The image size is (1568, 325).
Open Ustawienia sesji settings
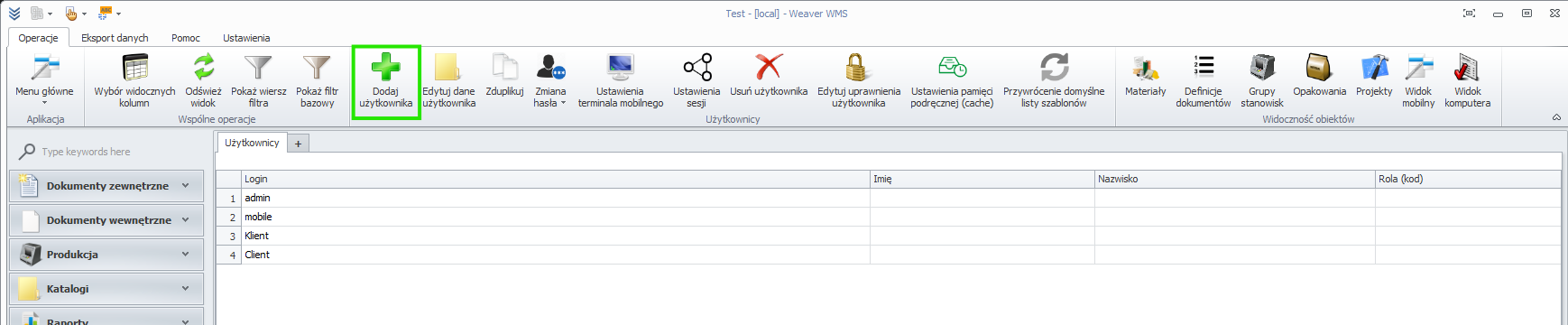(x=696, y=79)
